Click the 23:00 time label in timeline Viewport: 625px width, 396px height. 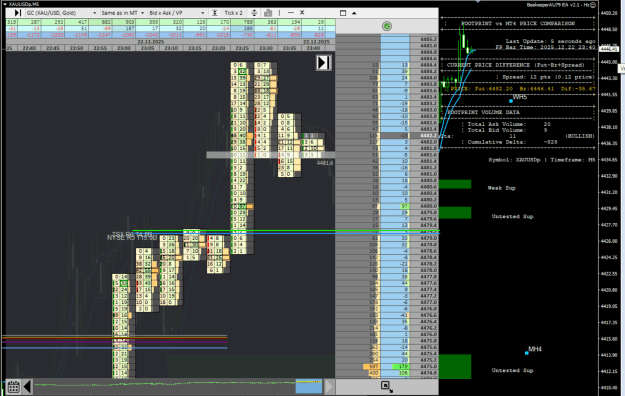124,48
